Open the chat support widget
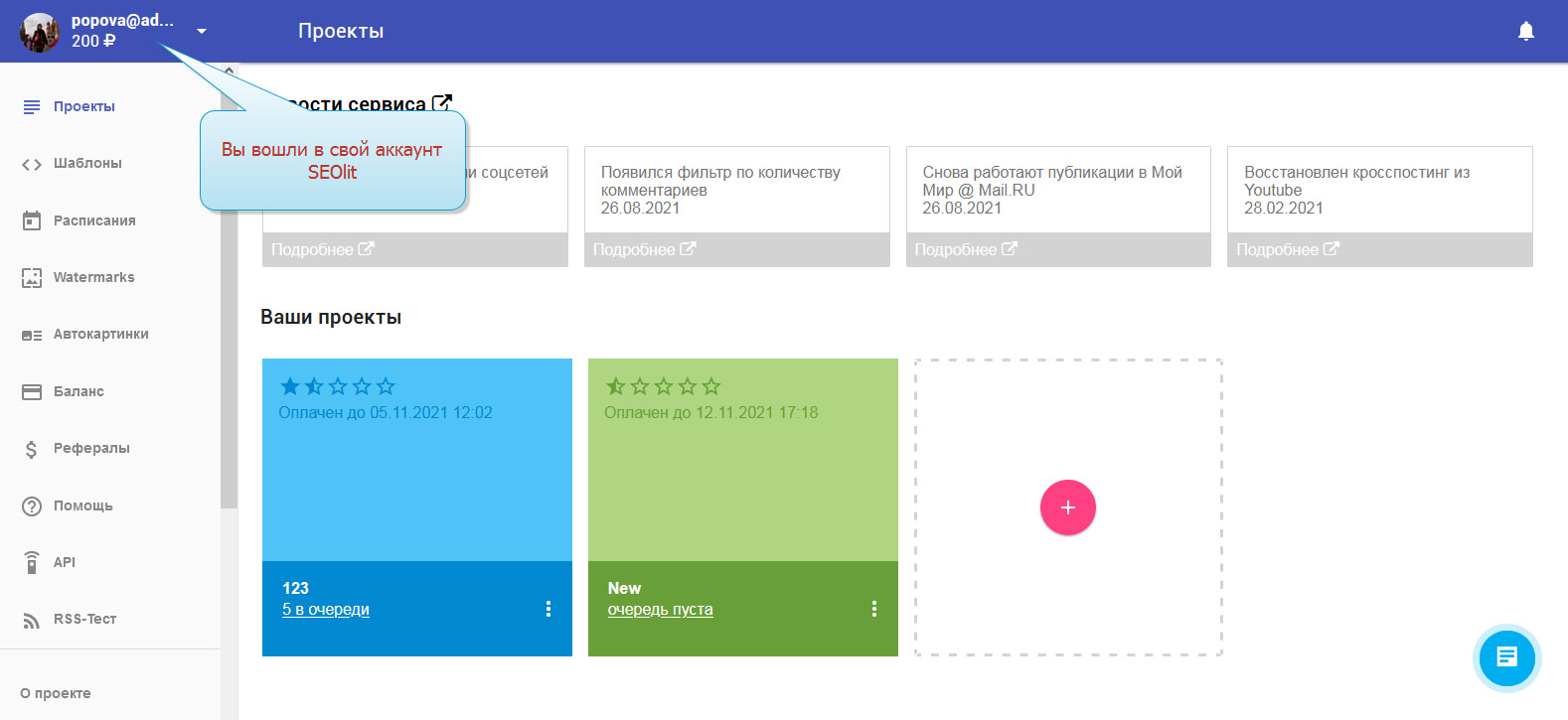The width and height of the screenshot is (1568, 720). pos(1506,657)
